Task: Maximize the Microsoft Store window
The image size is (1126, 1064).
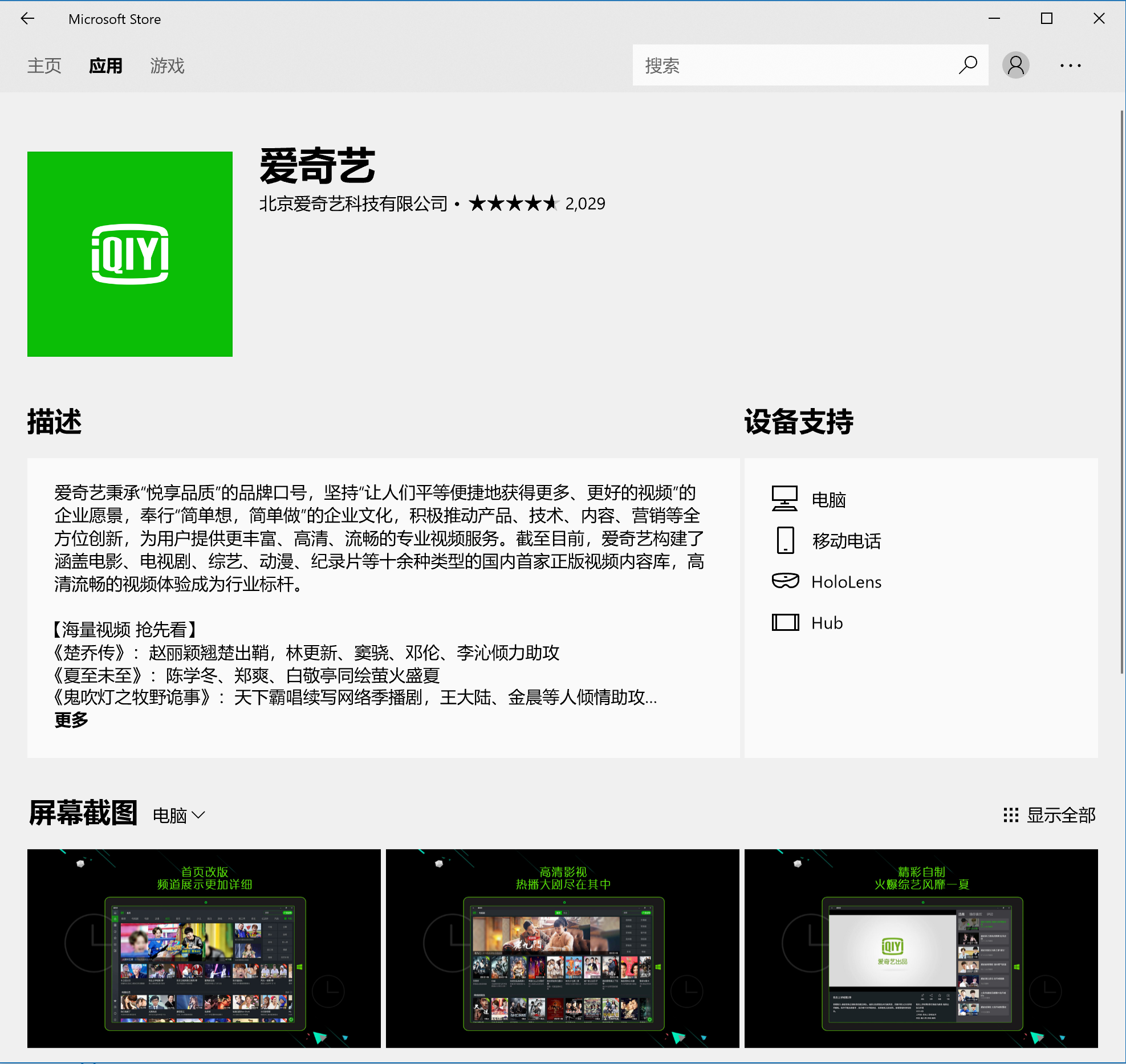Action: 1047,19
